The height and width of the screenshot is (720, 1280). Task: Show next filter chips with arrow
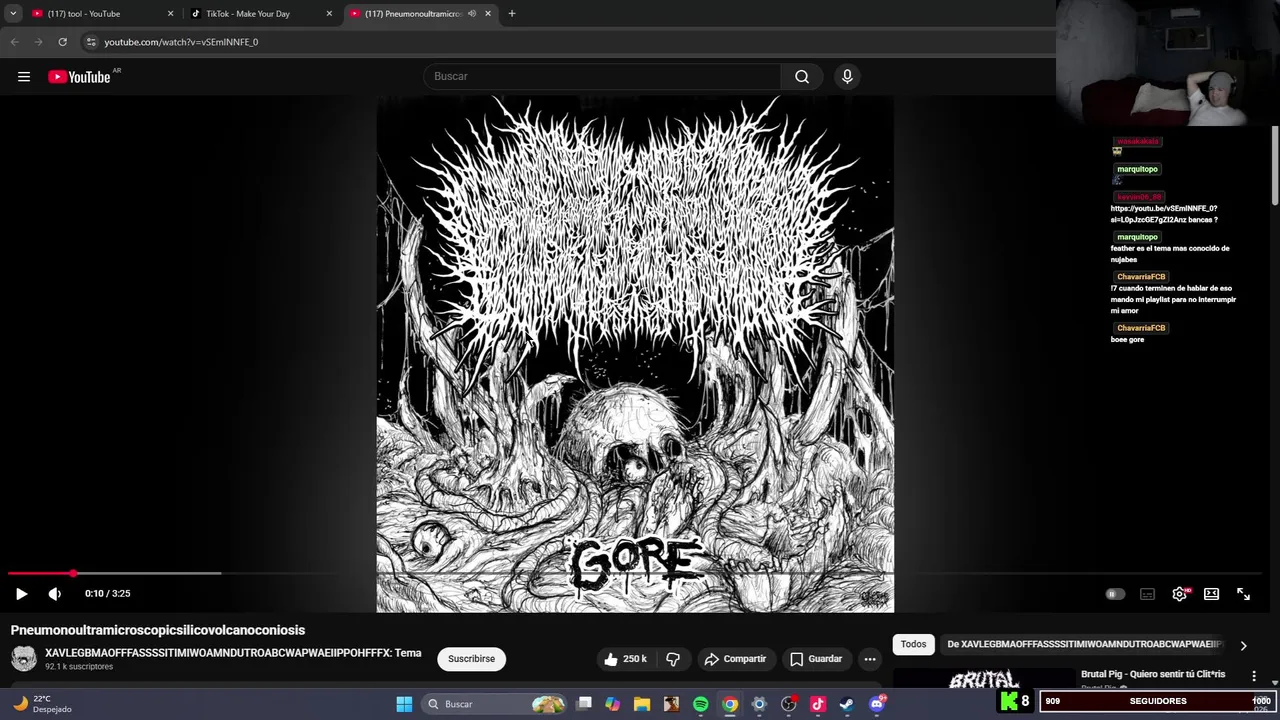(1243, 646)
